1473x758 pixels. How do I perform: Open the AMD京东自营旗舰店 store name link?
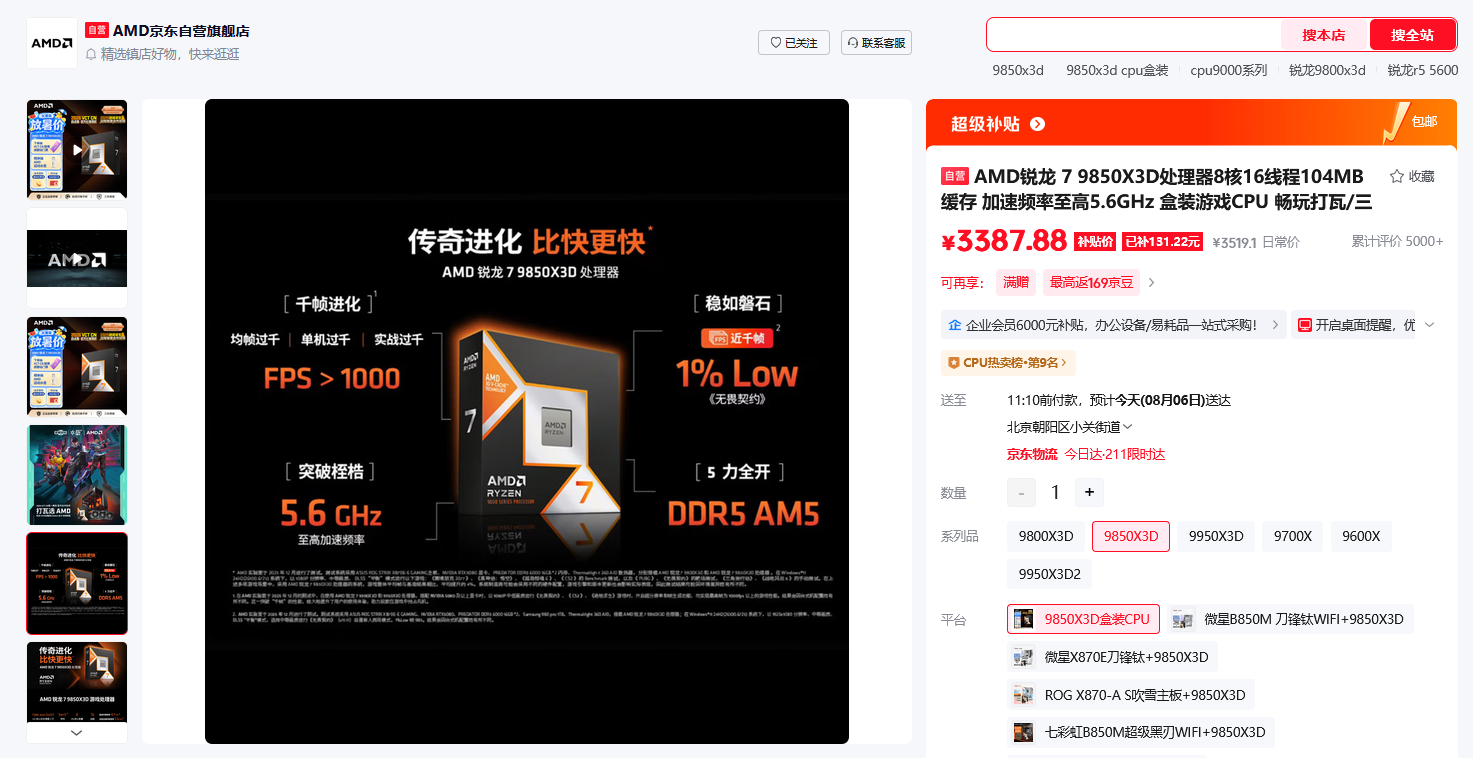click(x=181, y=31)
